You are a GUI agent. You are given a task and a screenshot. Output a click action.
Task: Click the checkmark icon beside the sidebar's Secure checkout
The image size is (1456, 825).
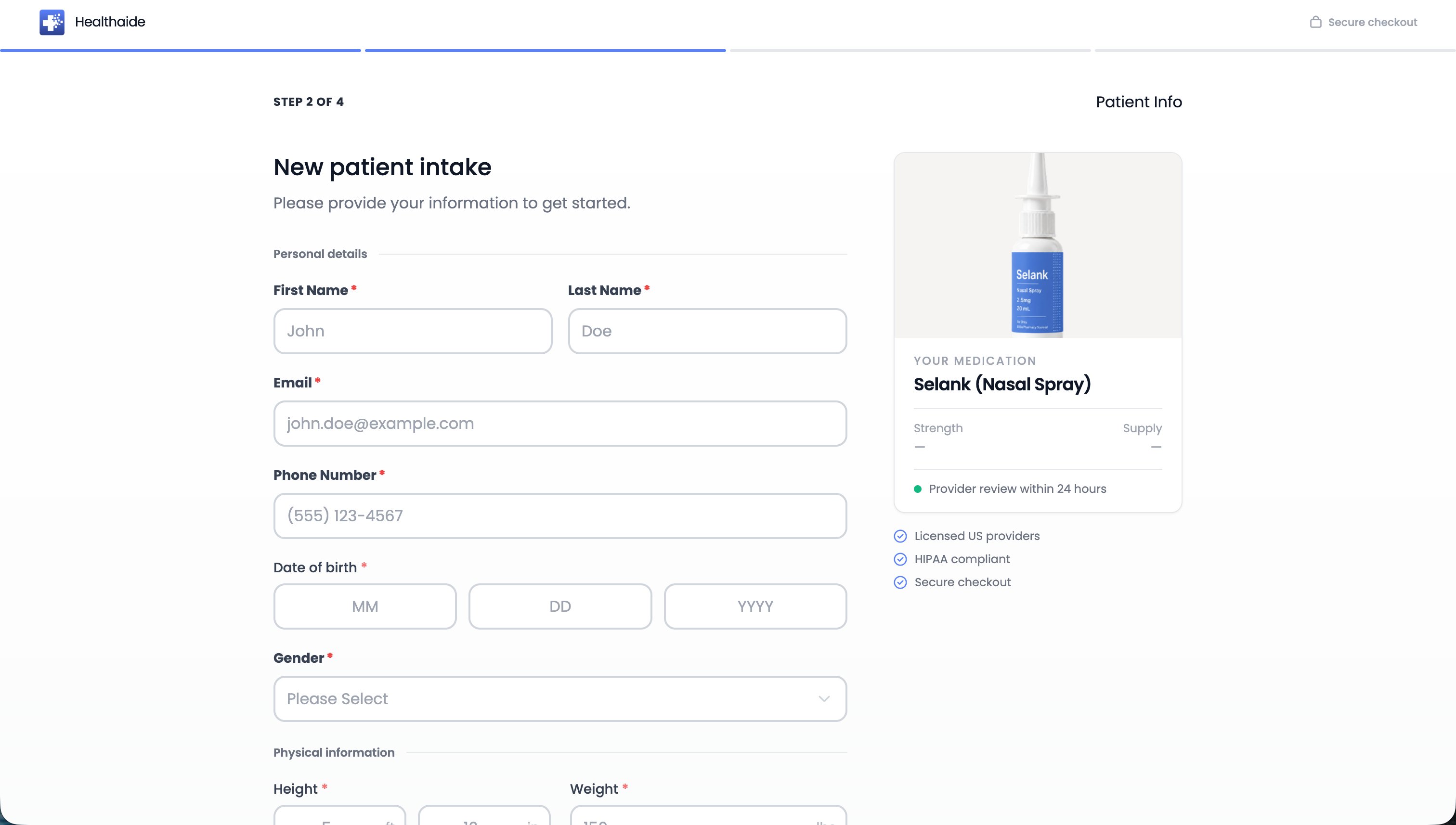tap(900, 582)
